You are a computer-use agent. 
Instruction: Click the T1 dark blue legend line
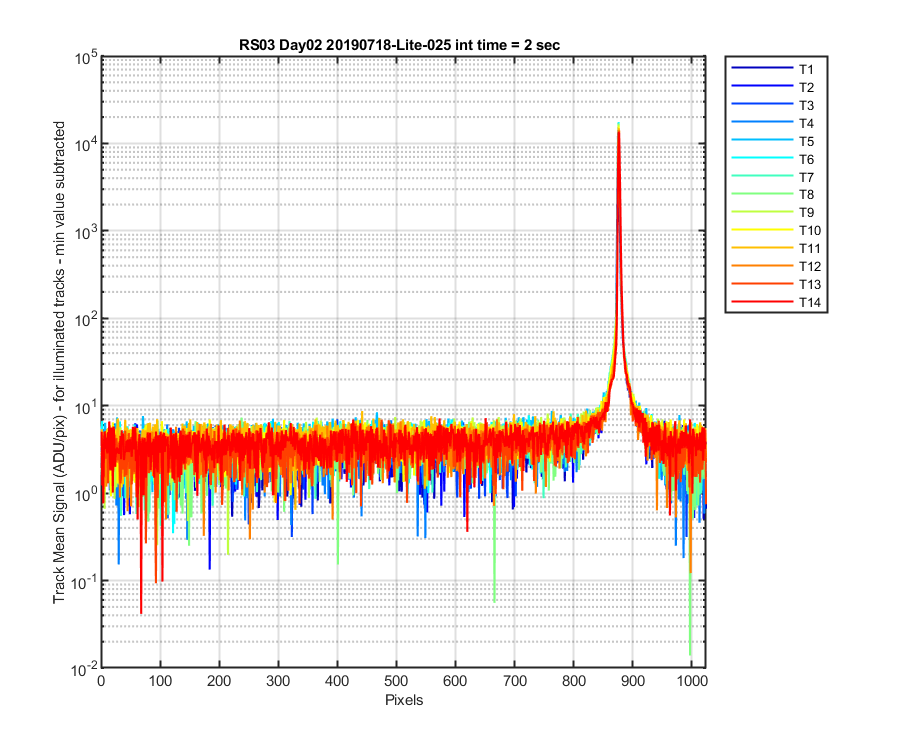[x=762, y=68]
